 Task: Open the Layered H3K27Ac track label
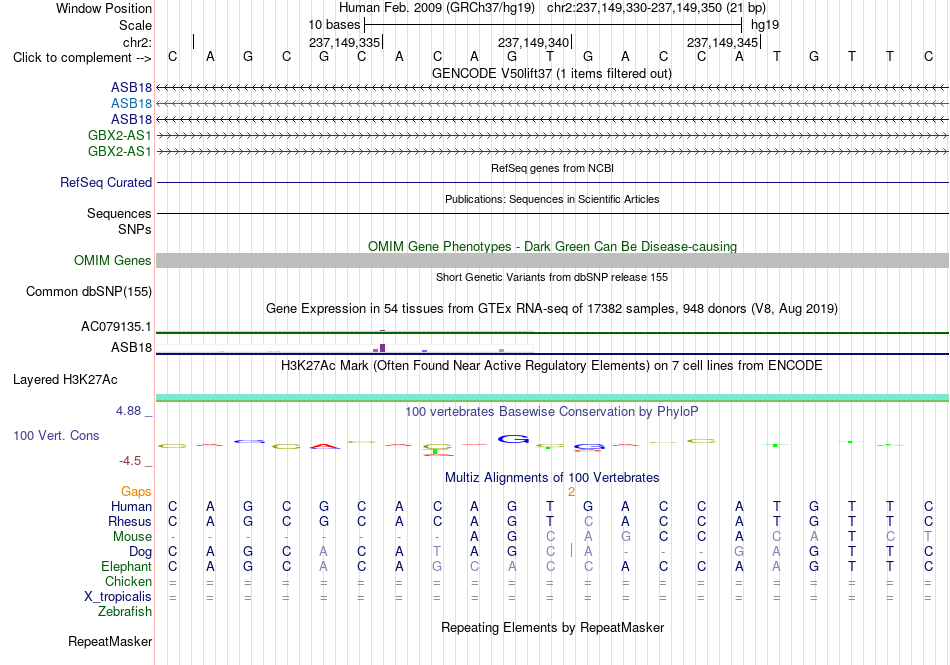tap(65, 380)
